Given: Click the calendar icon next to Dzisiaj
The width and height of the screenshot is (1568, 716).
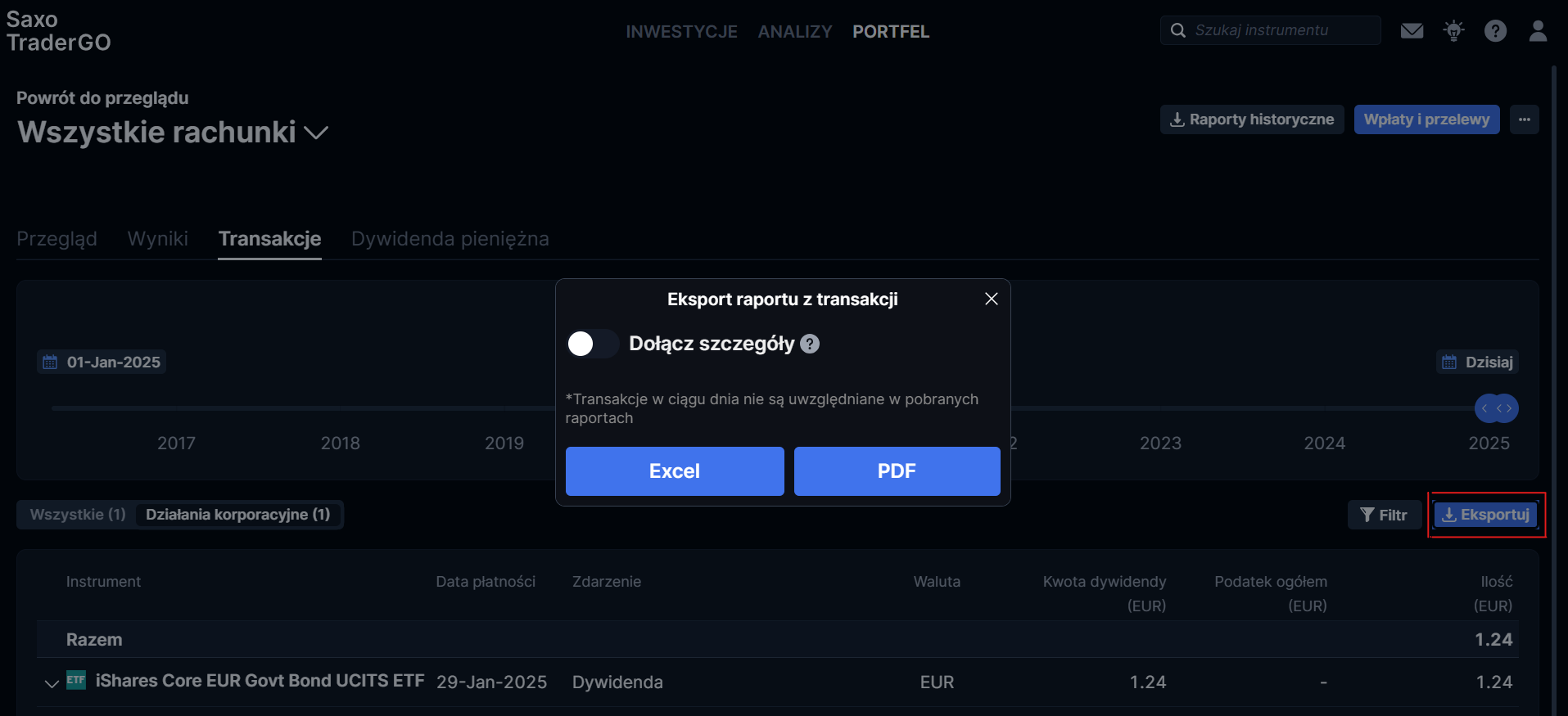Looking at the screenshot, I should [1449, 362].
